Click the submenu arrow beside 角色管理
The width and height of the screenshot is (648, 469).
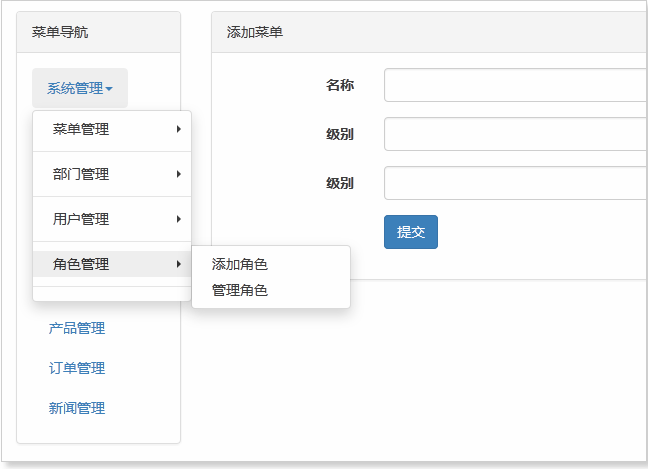click(179, 264)
